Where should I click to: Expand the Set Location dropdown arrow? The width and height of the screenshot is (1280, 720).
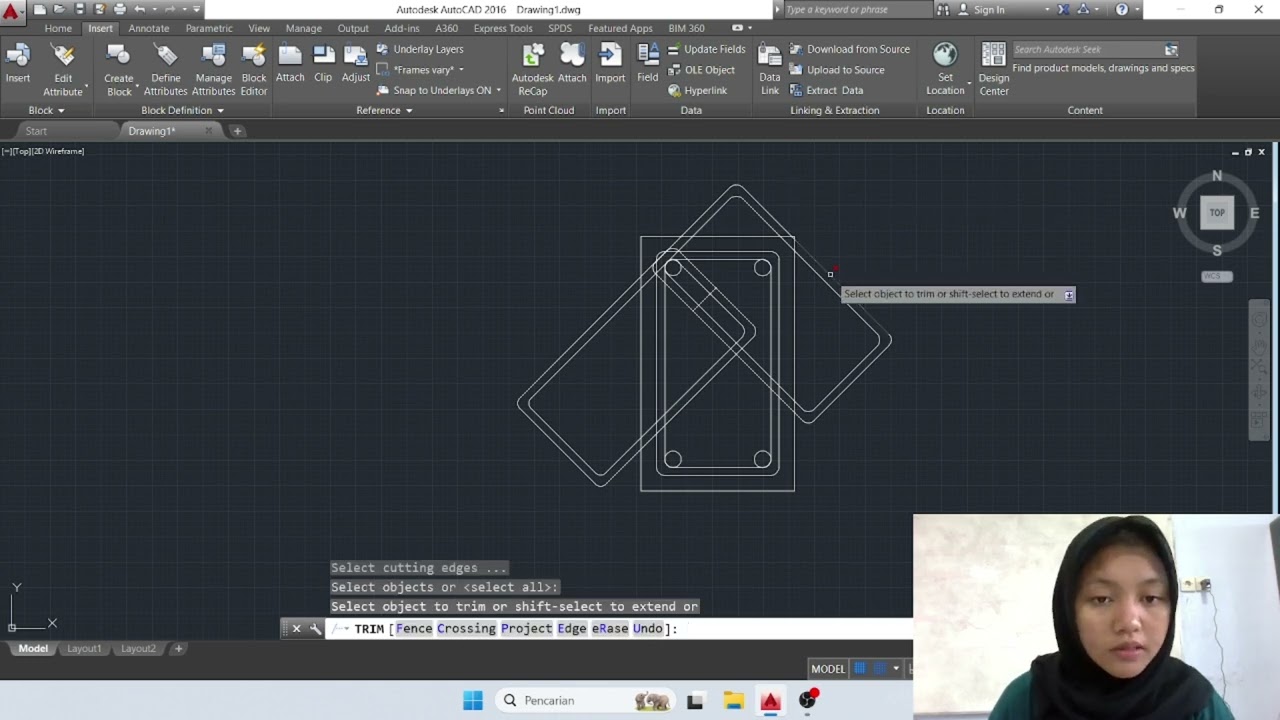click(969, 84)
